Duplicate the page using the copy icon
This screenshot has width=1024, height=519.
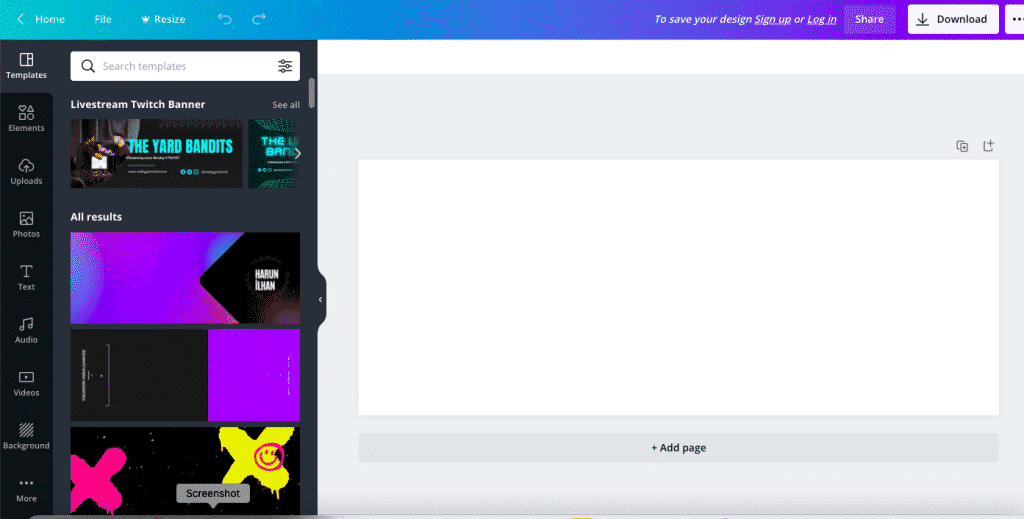point(962,146)
